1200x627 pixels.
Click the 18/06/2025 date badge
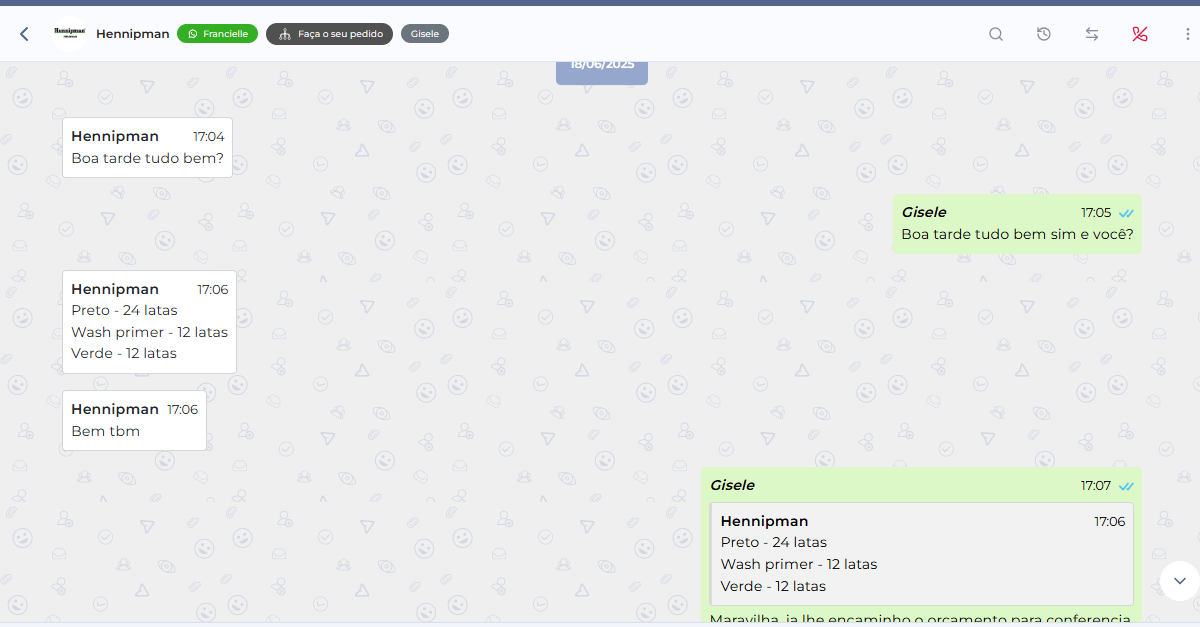602,67
